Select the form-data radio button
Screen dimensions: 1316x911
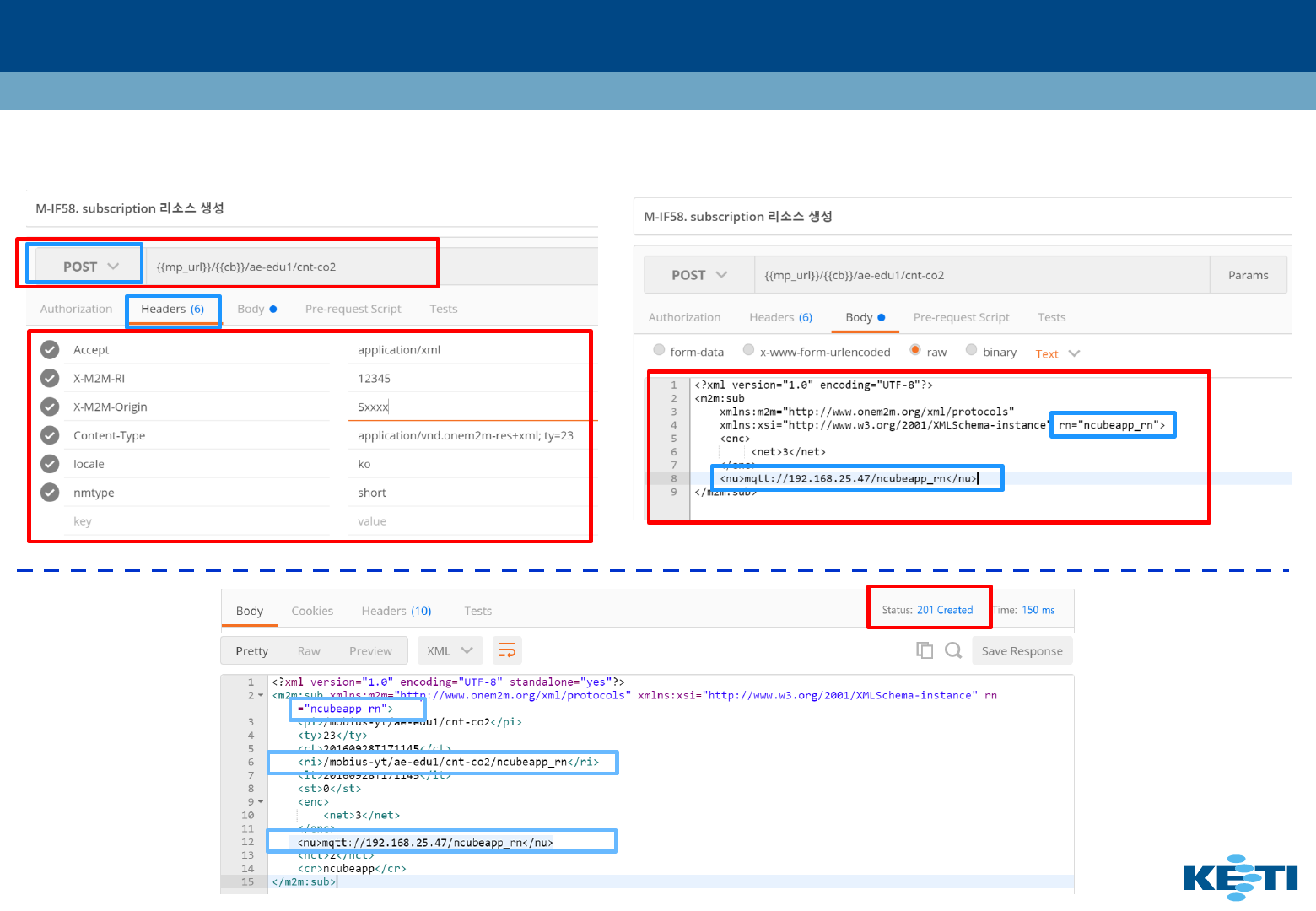[659, 350]
